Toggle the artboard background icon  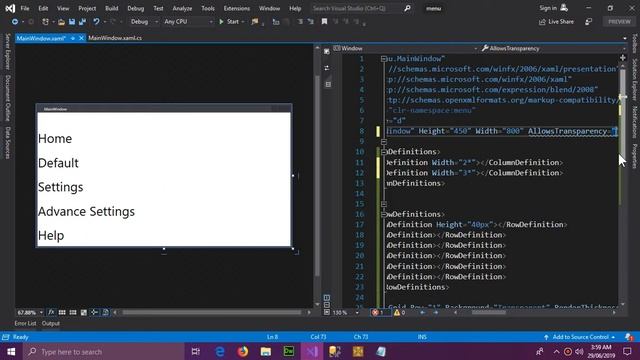click(x=84, y=312)
